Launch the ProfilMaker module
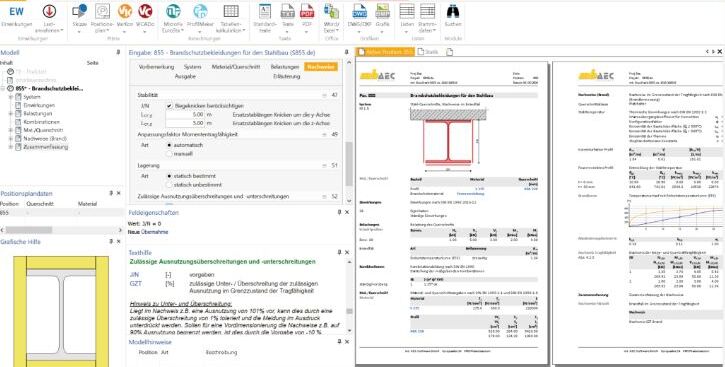725x367 pixels. (200, 18)
